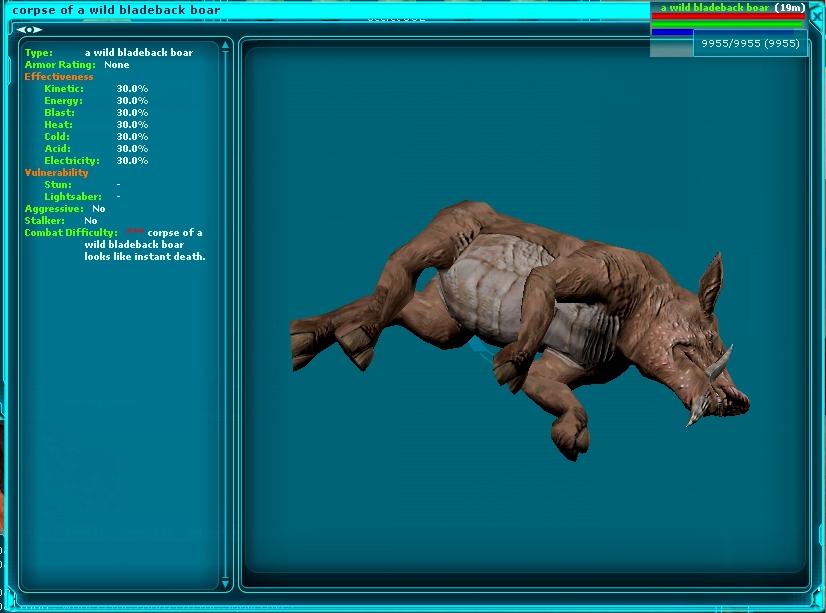Click the 'Cold:' label
The width and height of the screenshot is (826, 613).
pyautogui.click(x=57, y=137)
